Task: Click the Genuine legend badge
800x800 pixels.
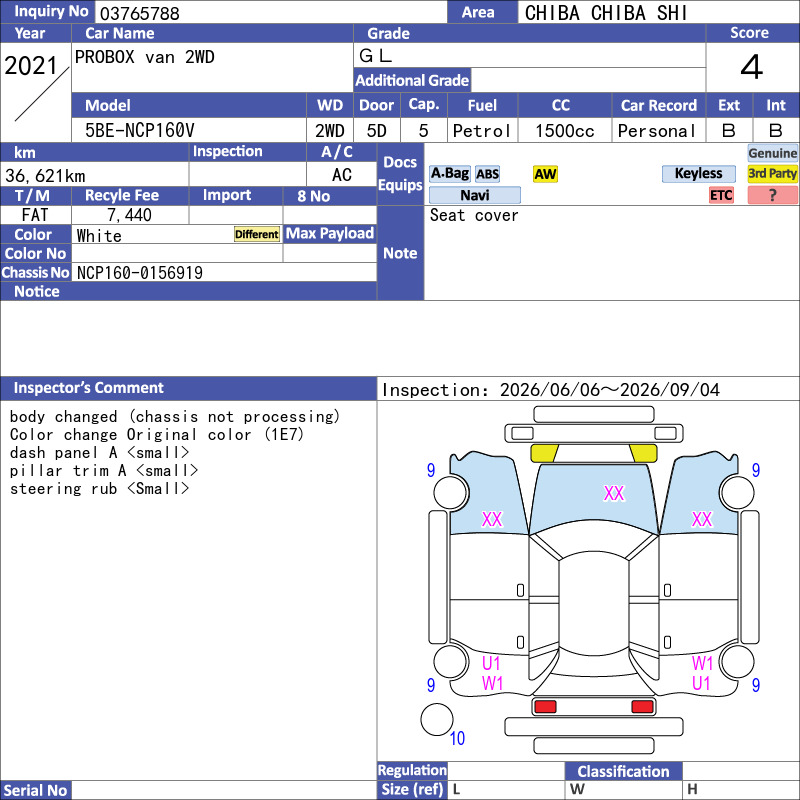Action: pos(772,153)
